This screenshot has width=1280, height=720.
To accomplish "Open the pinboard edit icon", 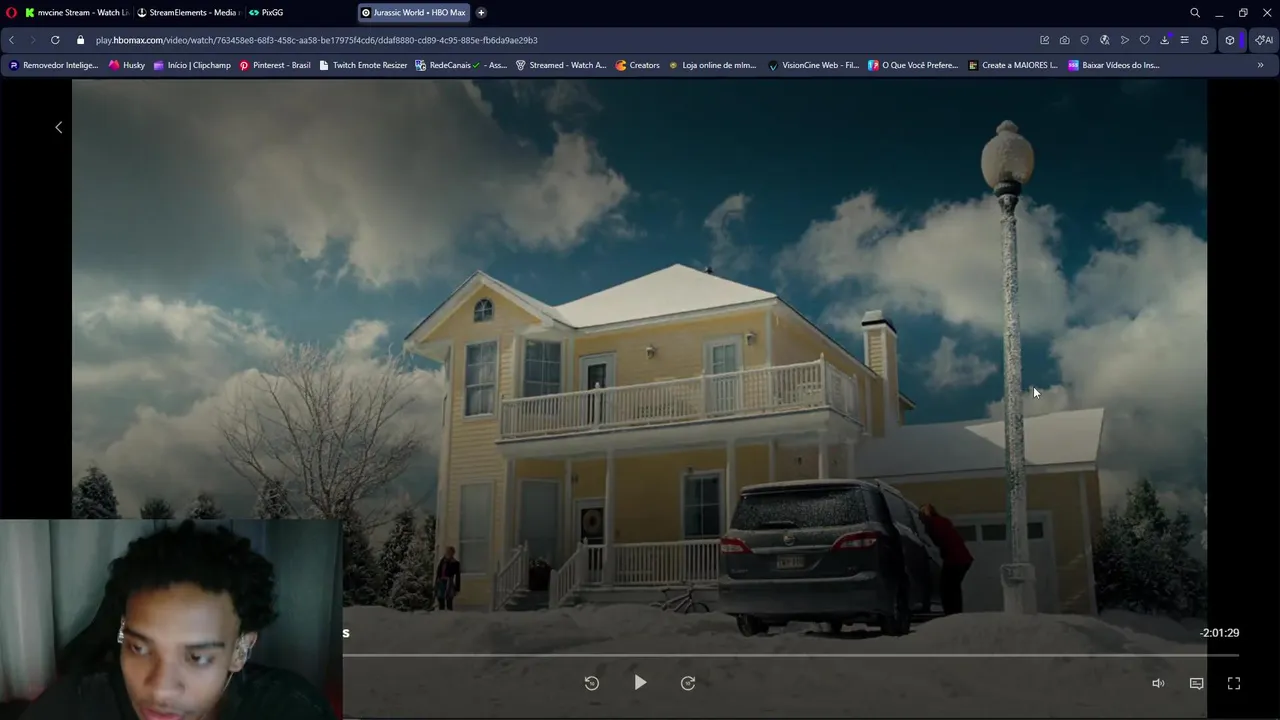I will [1045, 40].
